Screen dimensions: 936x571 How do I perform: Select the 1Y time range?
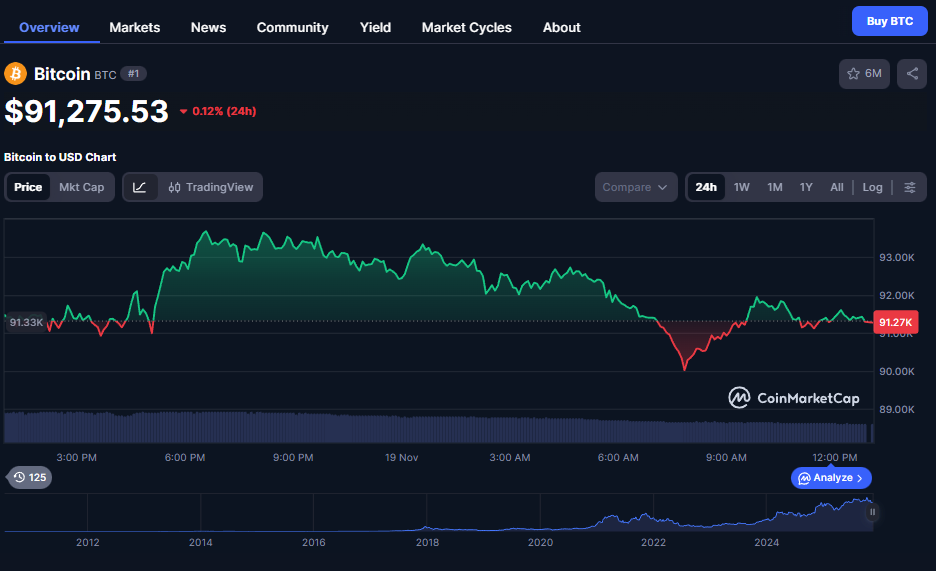click(x=806, y=187)
